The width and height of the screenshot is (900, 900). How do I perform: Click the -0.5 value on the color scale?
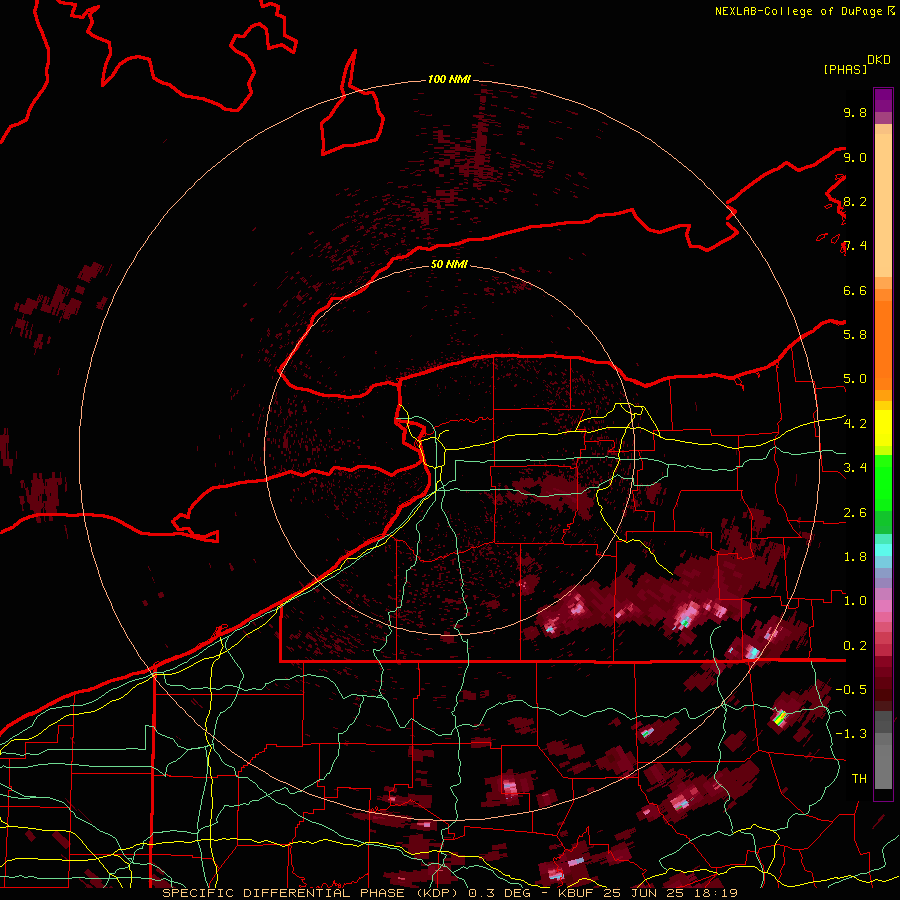851,690
